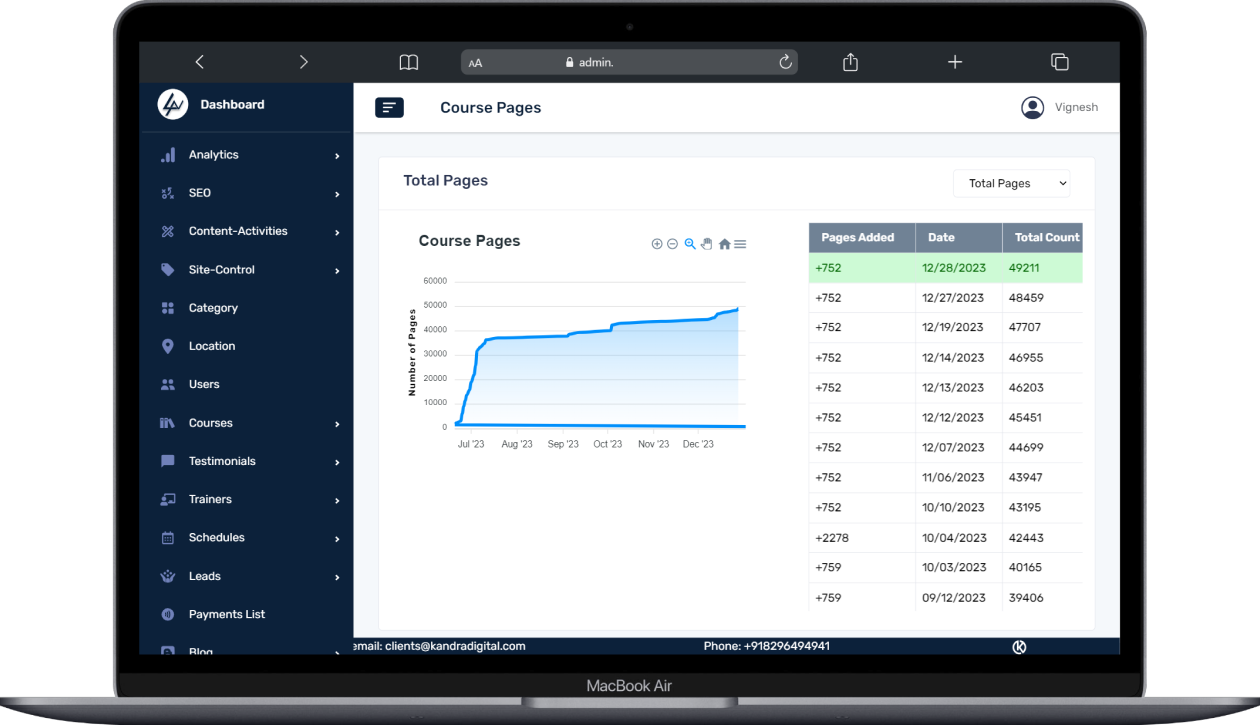
Task: Click the 12/28/2023 date cell
Action: [959, 268]
